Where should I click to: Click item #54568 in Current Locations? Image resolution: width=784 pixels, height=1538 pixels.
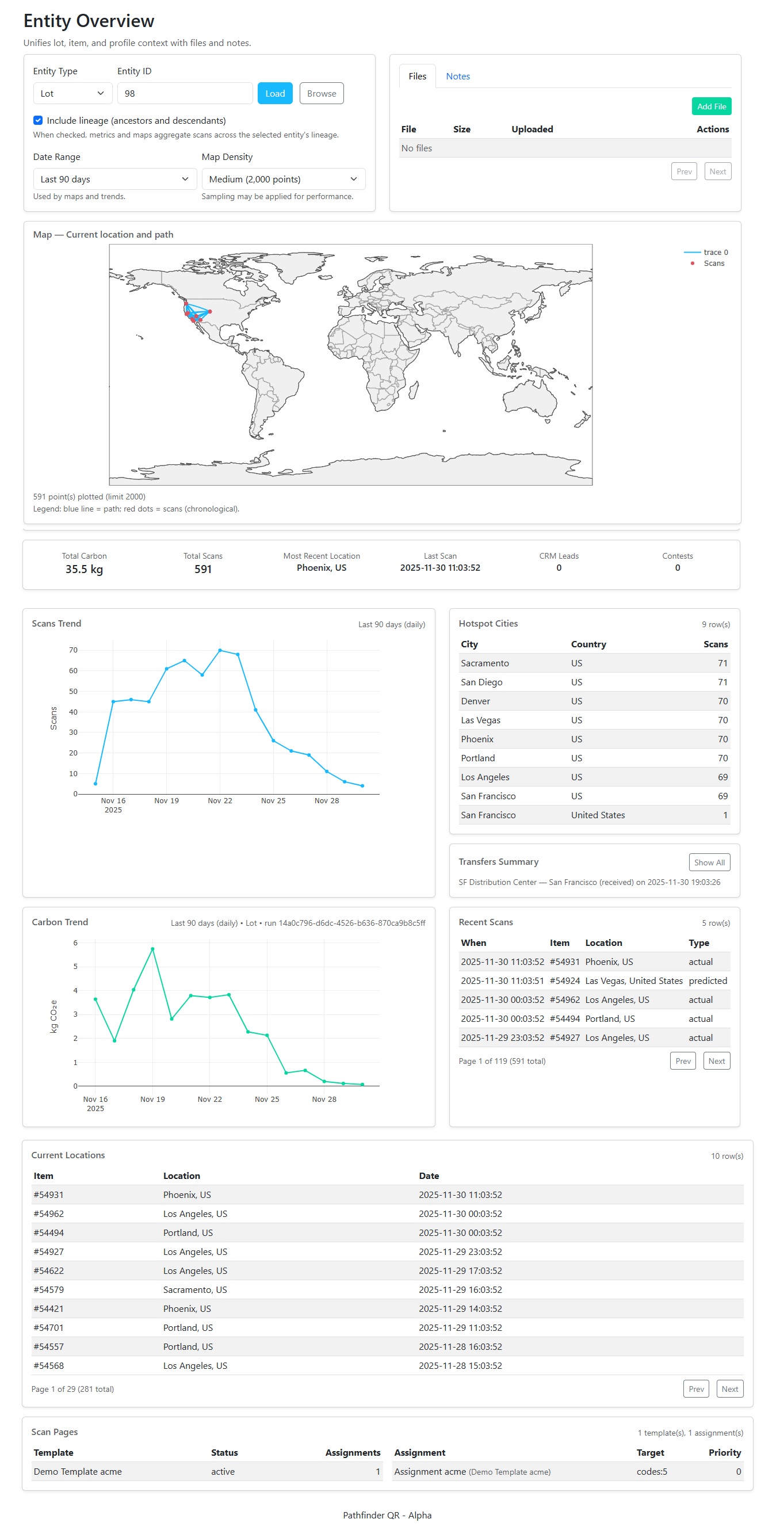click(48, 1367)
